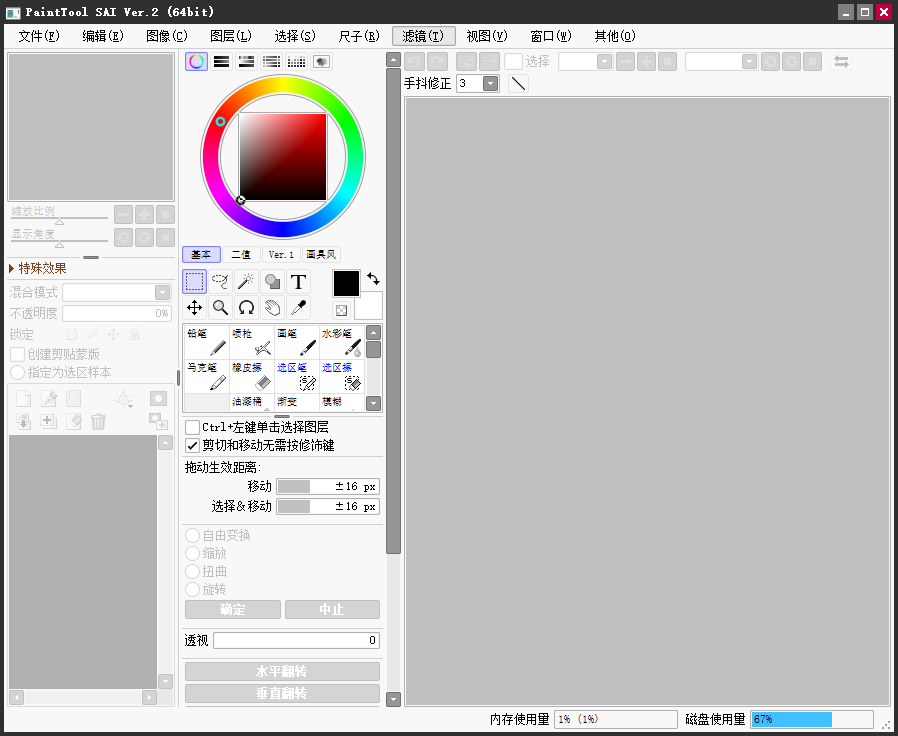Click the tool panel scroll up arrow
This screenshot has width=898, height=736.
tap(393, 60)
